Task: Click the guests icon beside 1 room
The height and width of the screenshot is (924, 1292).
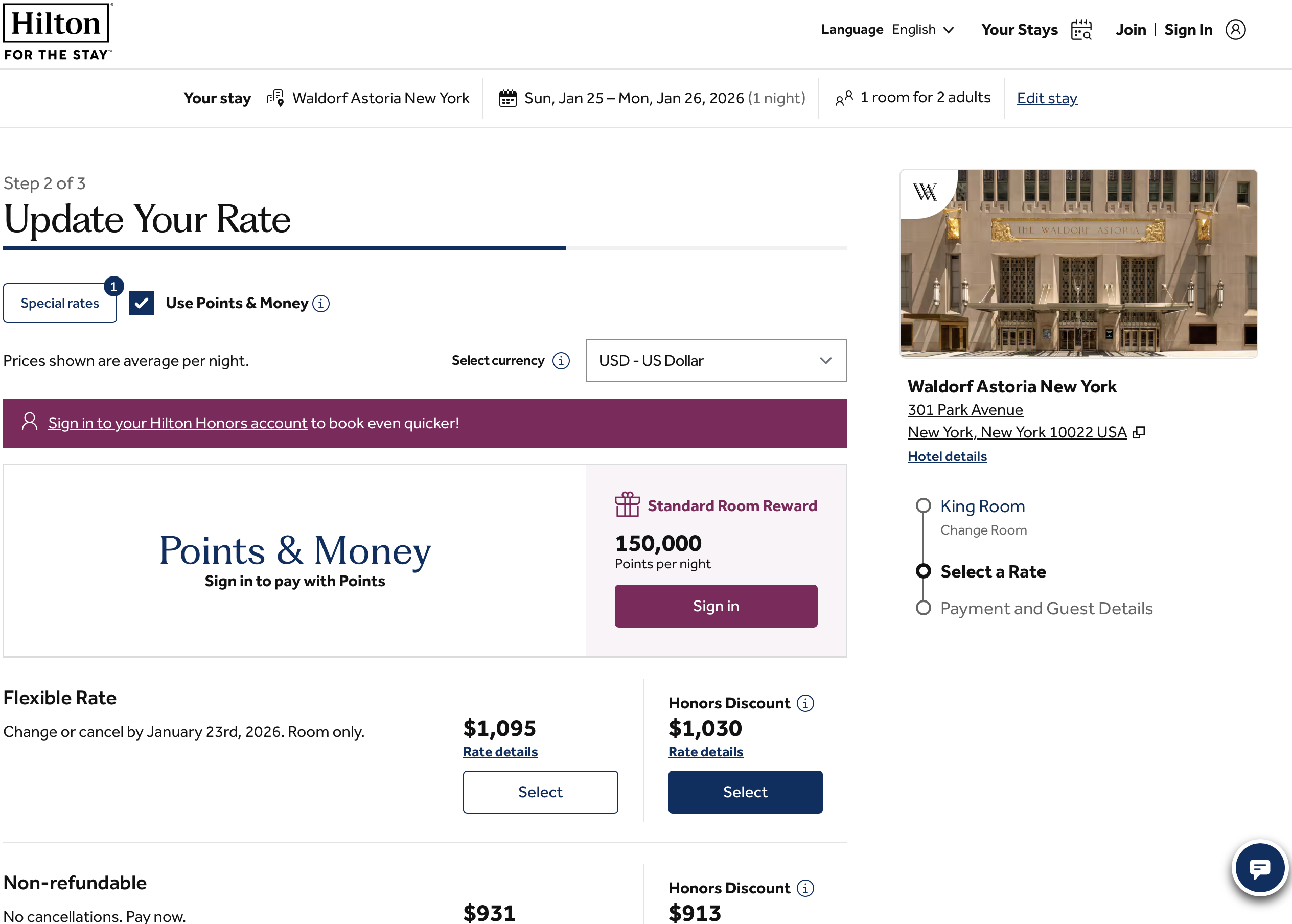Action: pos(844,98)
